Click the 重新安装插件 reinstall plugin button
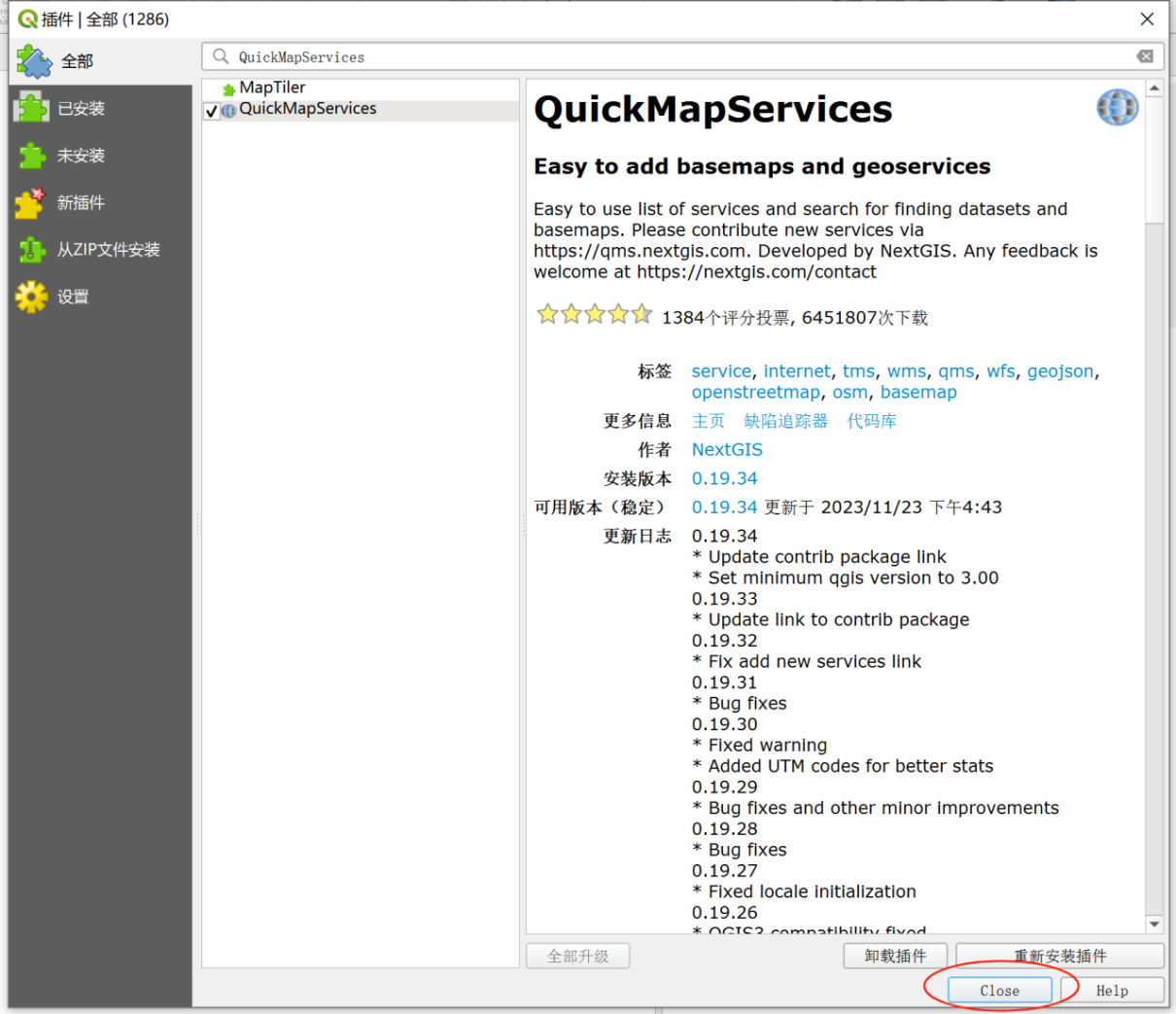 [1060, 956]
